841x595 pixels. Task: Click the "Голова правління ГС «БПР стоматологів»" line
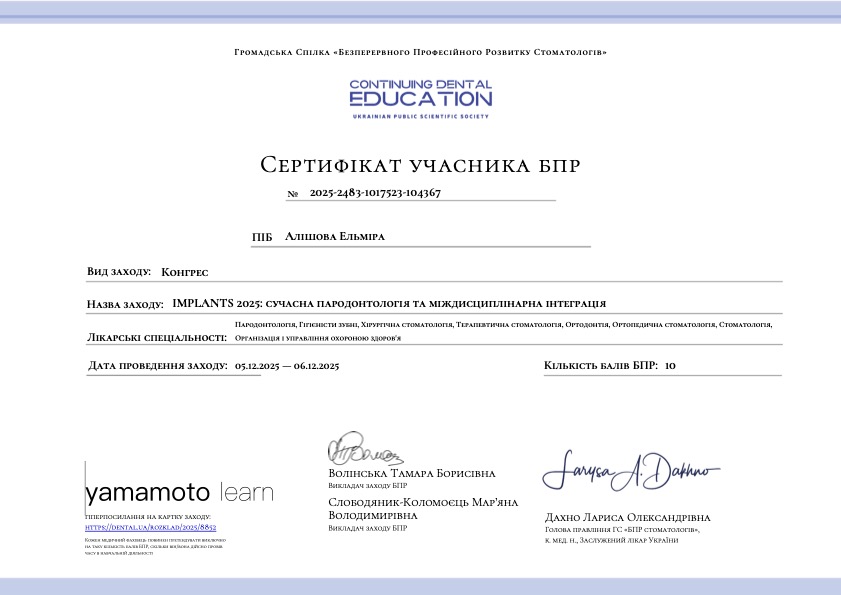[622, 530]
